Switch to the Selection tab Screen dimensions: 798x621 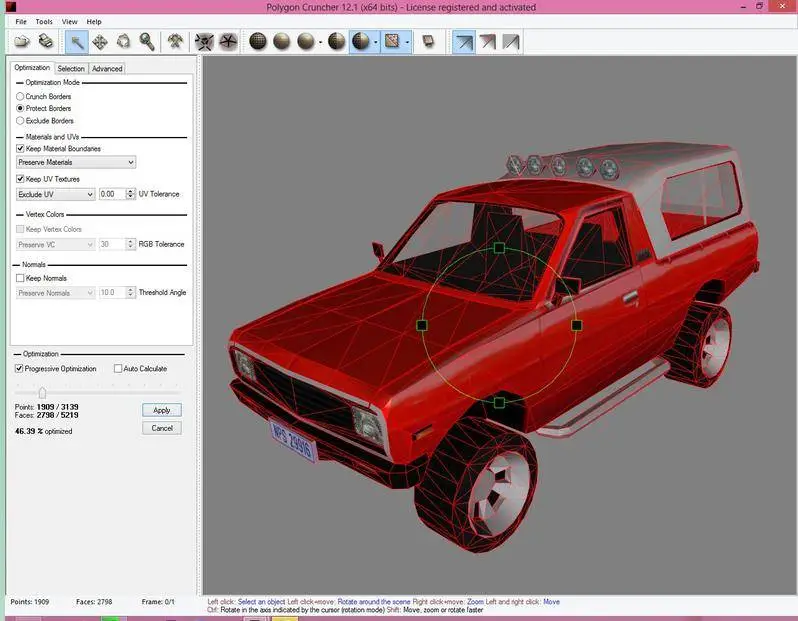71,69
